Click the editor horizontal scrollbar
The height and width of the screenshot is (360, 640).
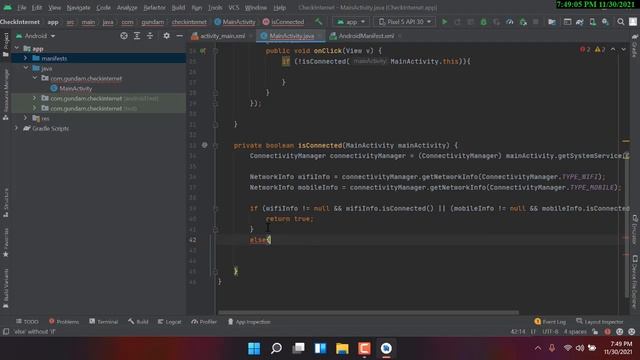click(x=368, y=313)
